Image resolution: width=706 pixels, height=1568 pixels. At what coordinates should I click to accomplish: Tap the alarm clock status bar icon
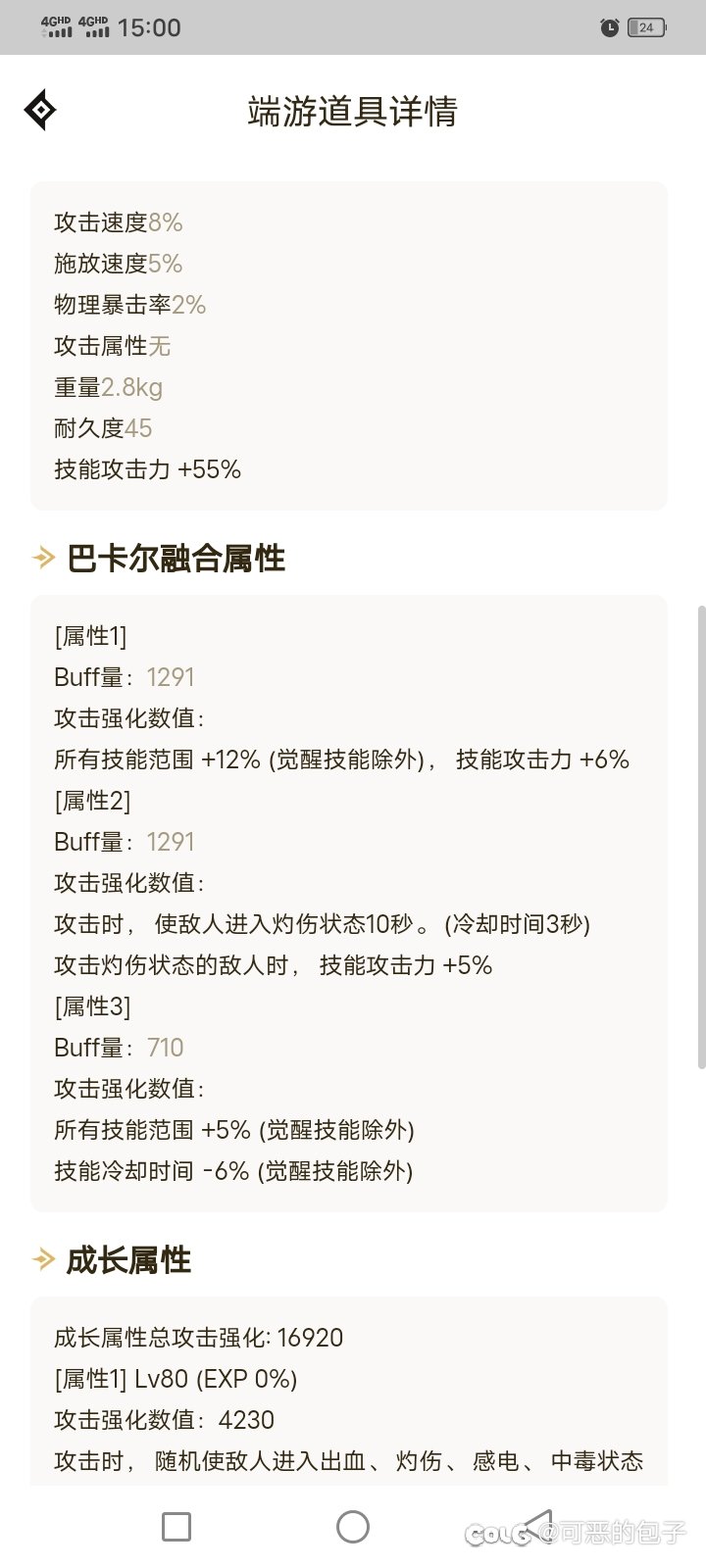click(609, 27)
